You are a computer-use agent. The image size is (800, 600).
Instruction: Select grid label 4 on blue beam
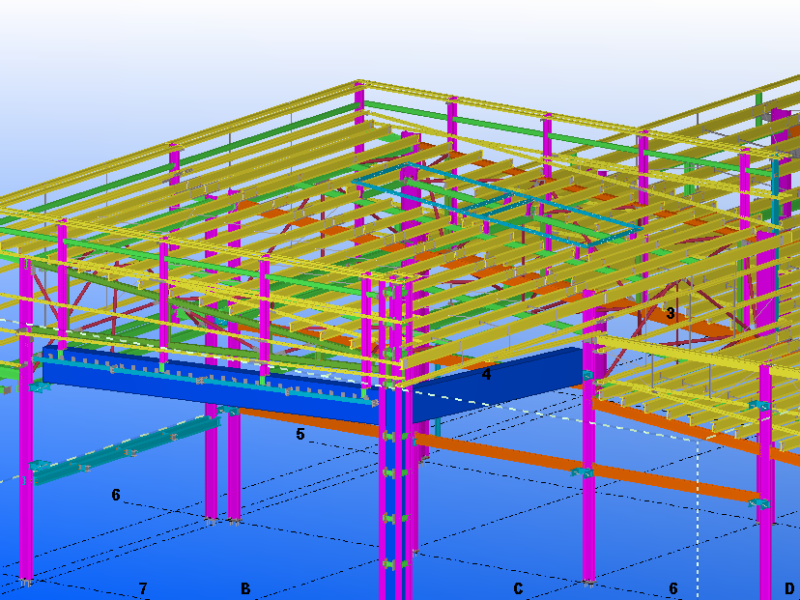(x=486, y=374)
